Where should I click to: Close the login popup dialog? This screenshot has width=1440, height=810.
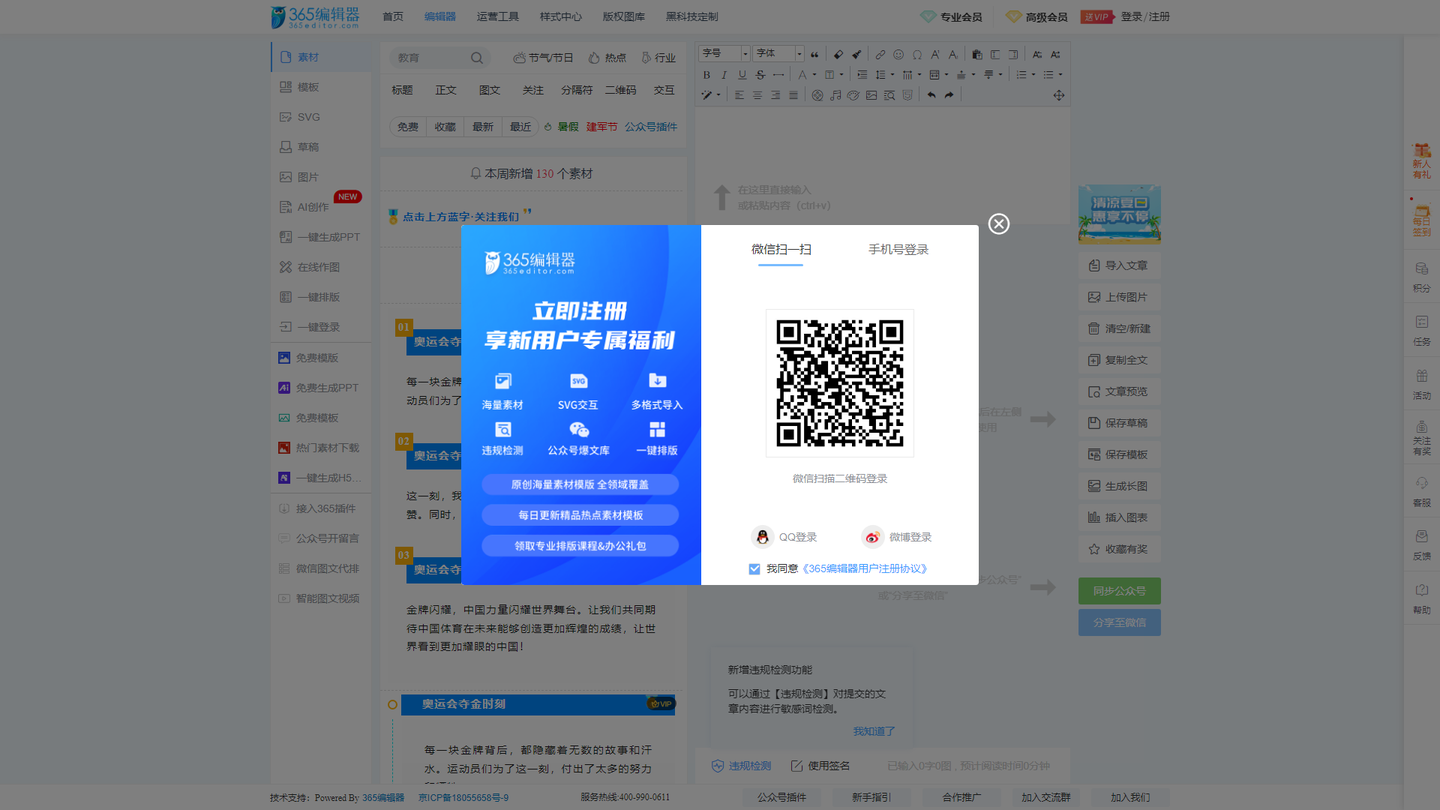pos(998,224)
